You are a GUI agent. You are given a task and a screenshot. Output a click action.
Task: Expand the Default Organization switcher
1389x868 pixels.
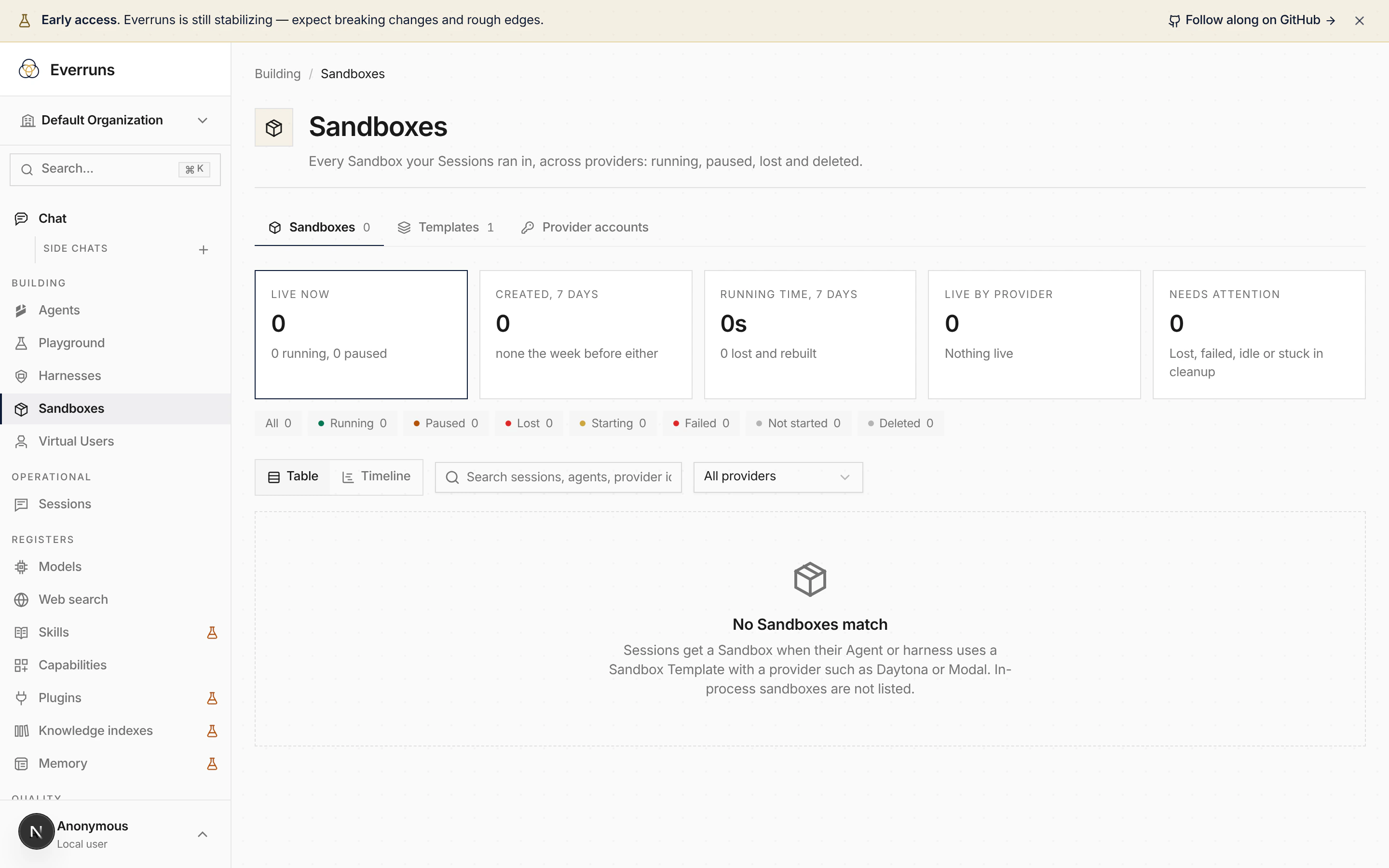[115, 121]
